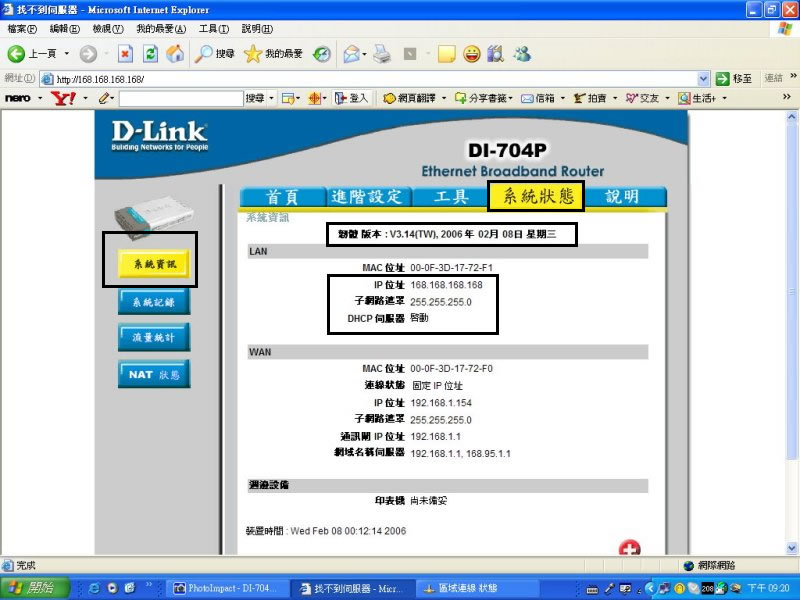Viewport: 800px width, 600px height.
Task: Click the Mail envelope icon
Action: point(352,54)
